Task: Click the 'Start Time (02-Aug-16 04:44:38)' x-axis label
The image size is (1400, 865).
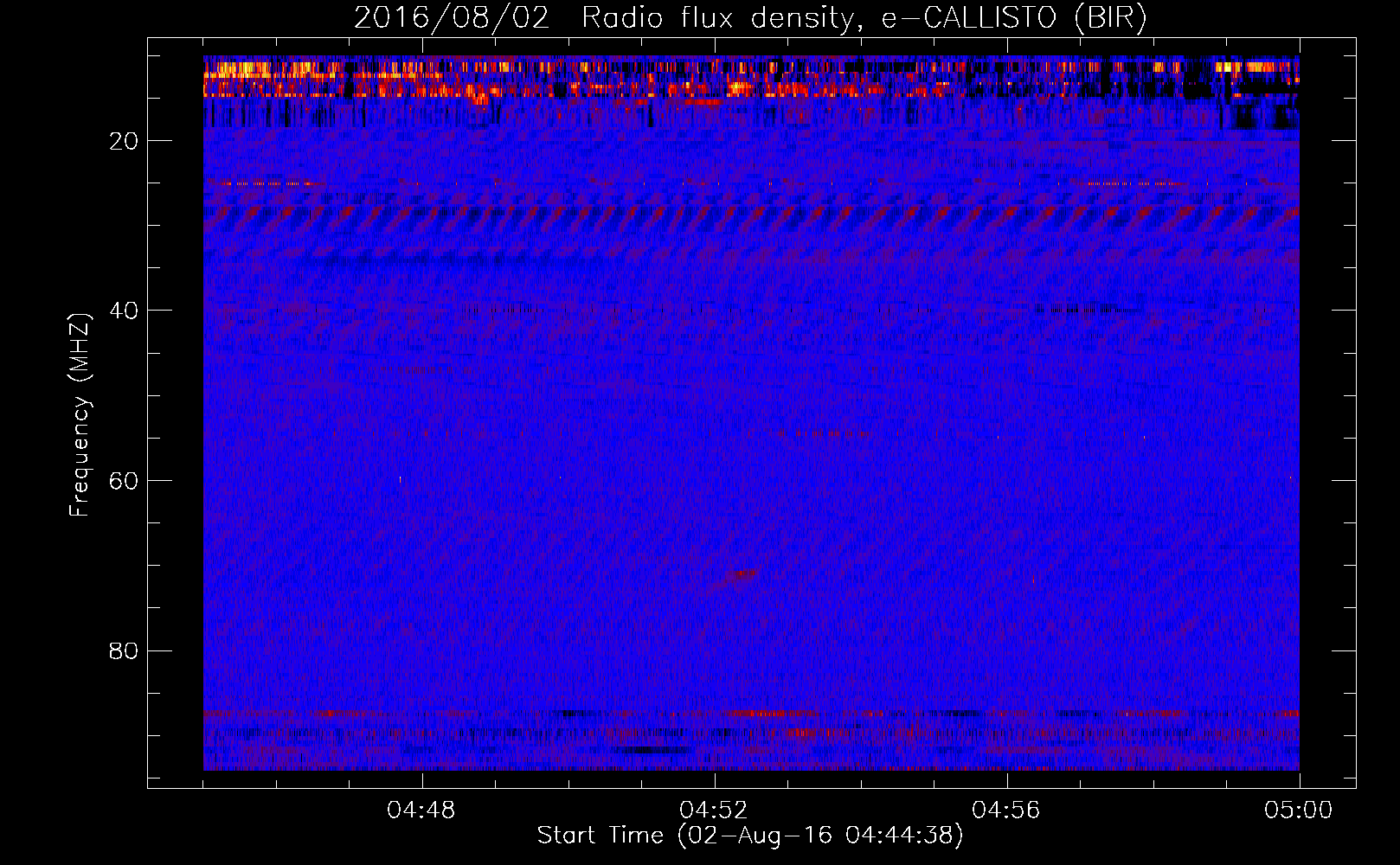Action: point(749,836)
